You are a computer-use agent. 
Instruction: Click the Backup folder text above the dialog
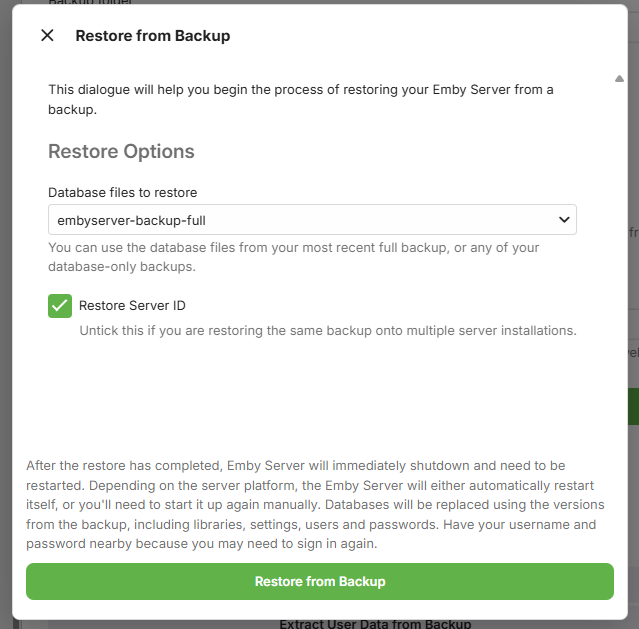pyautogui.click(x=90, y=2)
